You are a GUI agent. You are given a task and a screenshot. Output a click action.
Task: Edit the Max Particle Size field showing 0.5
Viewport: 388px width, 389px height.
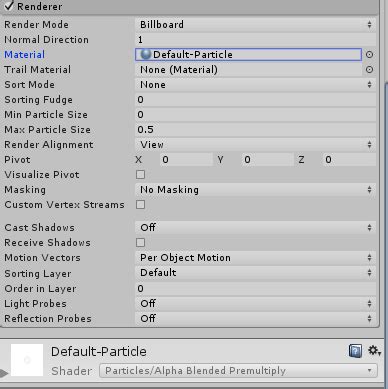coord(255,130)
